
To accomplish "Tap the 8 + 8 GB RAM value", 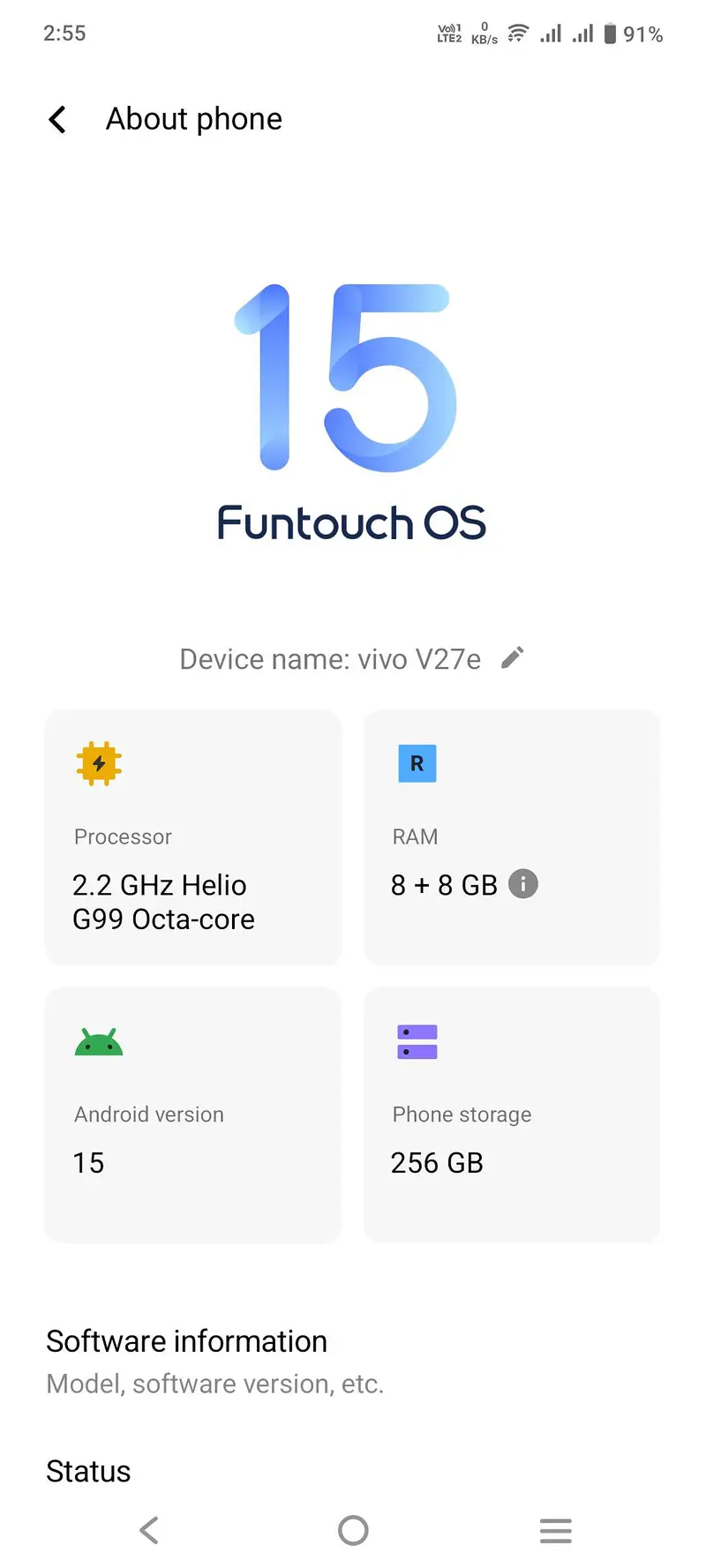I will (x=444, y=884).
